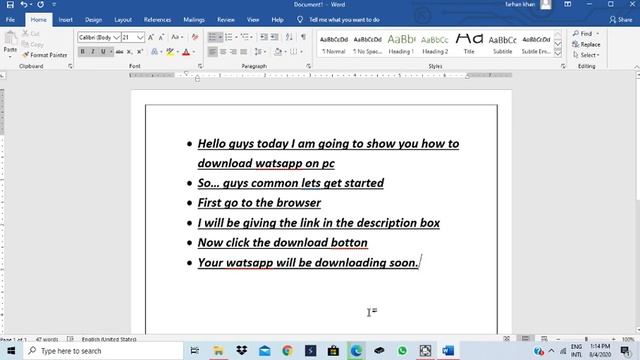Open the Select dropdown in Editing group

tap(586, 55)
